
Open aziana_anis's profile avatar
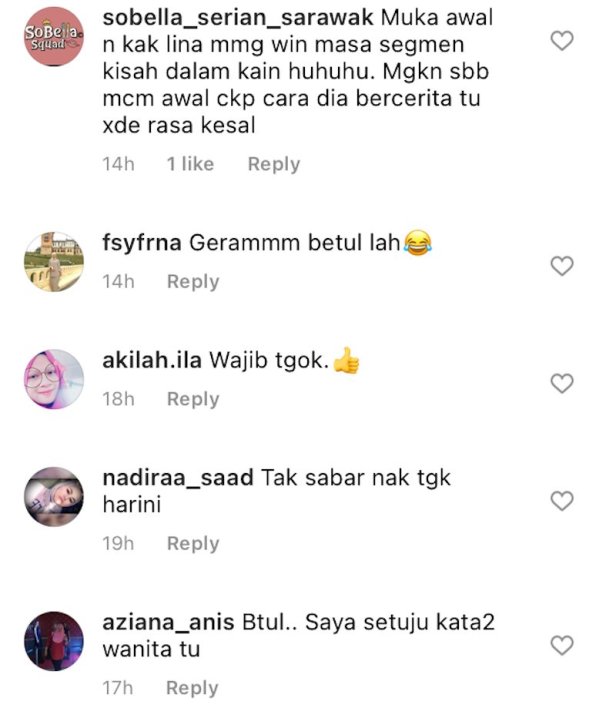(x=54, y=641)
